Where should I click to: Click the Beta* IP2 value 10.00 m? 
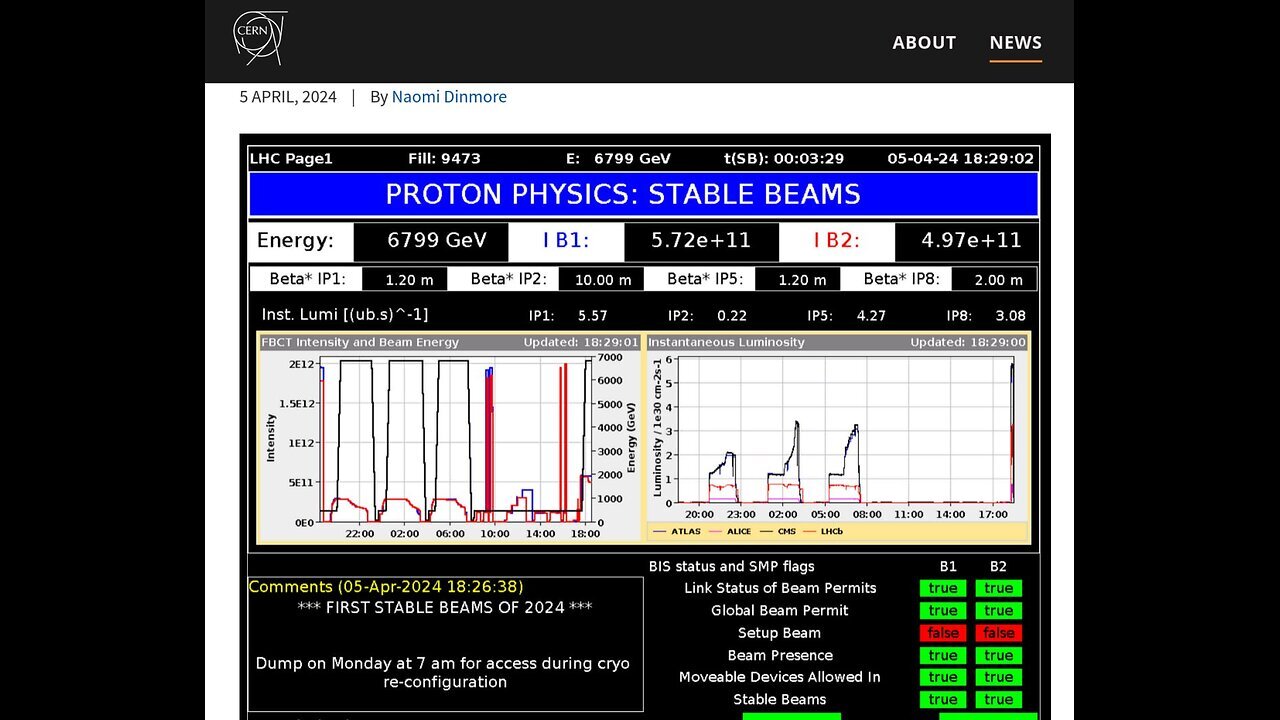coord(601,280)
